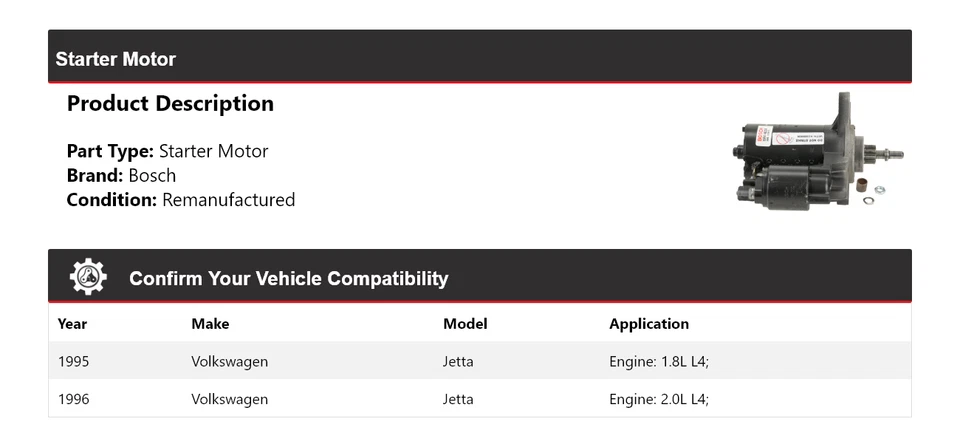This screenshot has height=447, width=960.
Task: Click the Starter Motor header title
Action: pyautogui.click(x=116, y=59)
